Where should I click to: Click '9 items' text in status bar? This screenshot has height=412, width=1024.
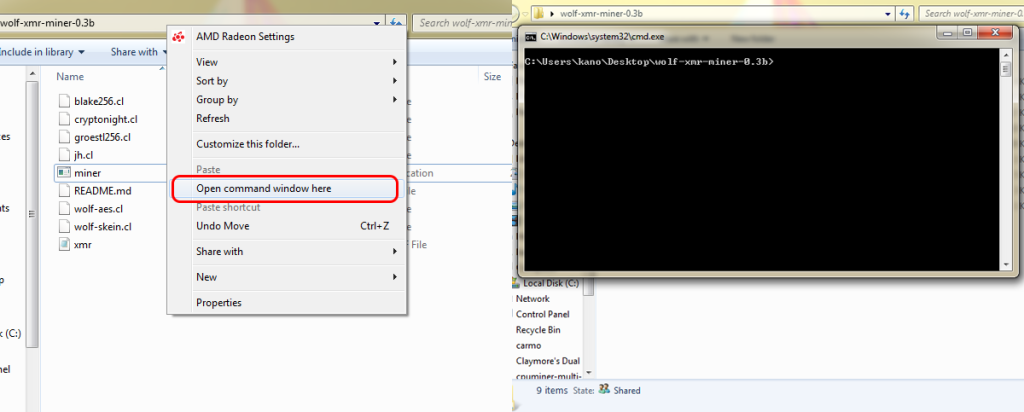pos(550,390)
